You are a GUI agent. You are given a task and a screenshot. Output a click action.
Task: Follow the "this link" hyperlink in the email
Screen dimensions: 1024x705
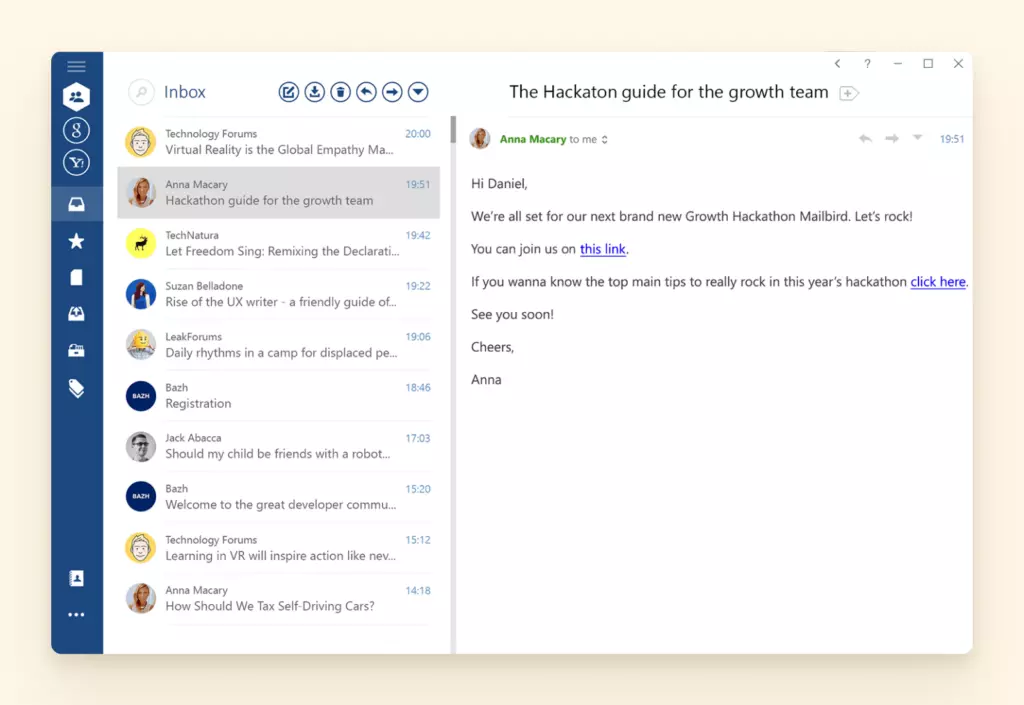click(x=603, y=249)
